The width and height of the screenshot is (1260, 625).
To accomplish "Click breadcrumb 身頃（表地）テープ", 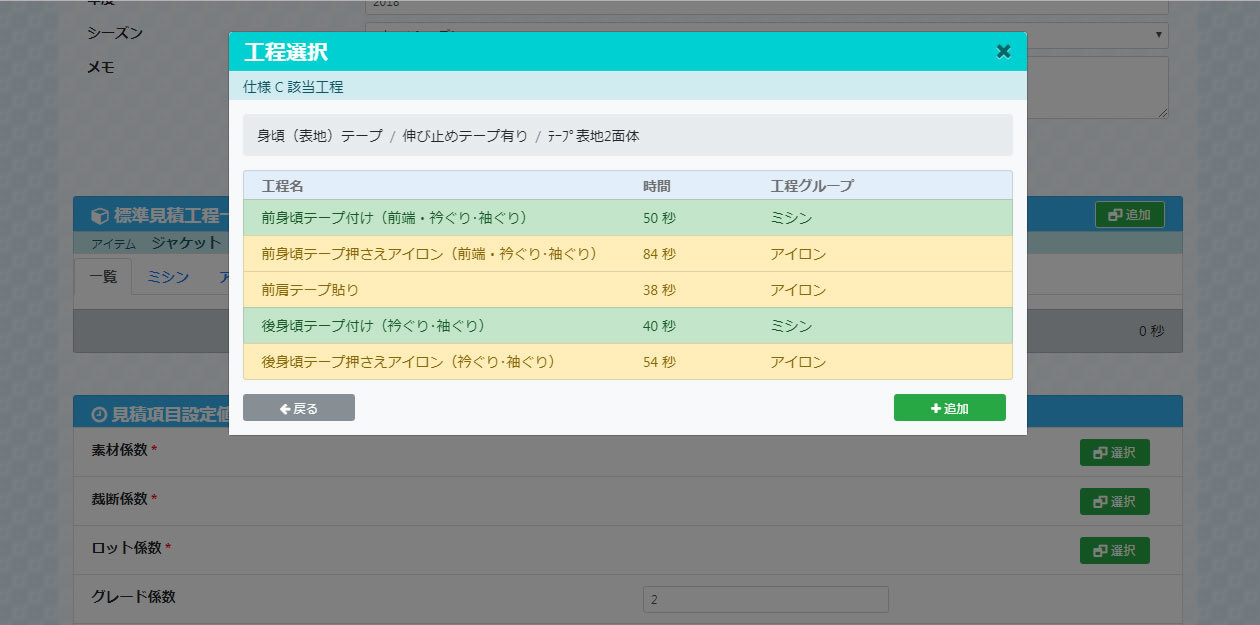I will (319, 136).
